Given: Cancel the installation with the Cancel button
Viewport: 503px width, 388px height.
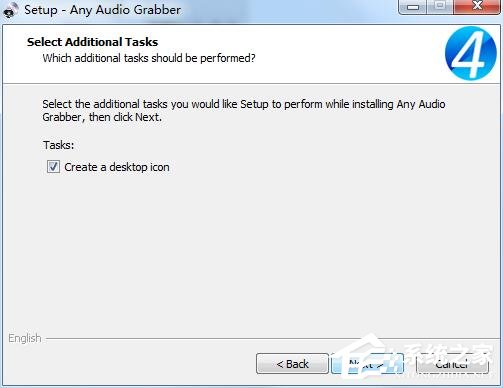Looking at the screenshot, I should coord(452,364).
